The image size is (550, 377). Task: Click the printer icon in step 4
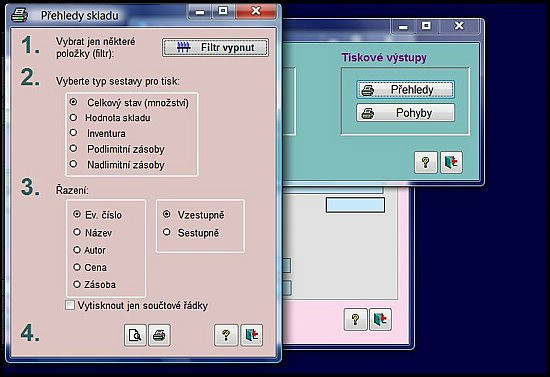(159, 335)
